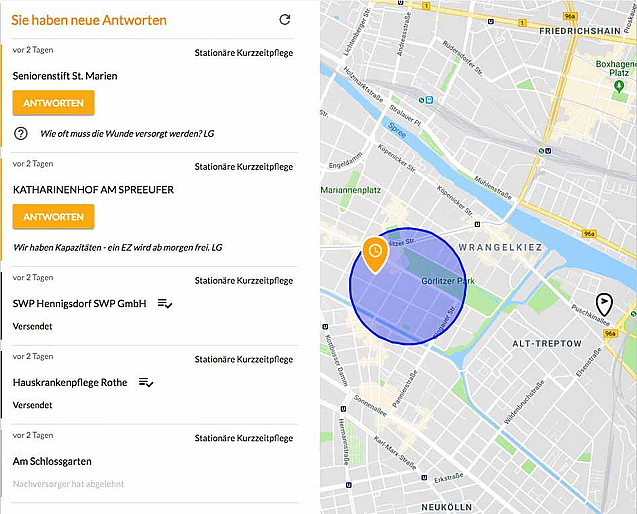Click the Görlitzer Park label on map

click(x=446, y=280)
